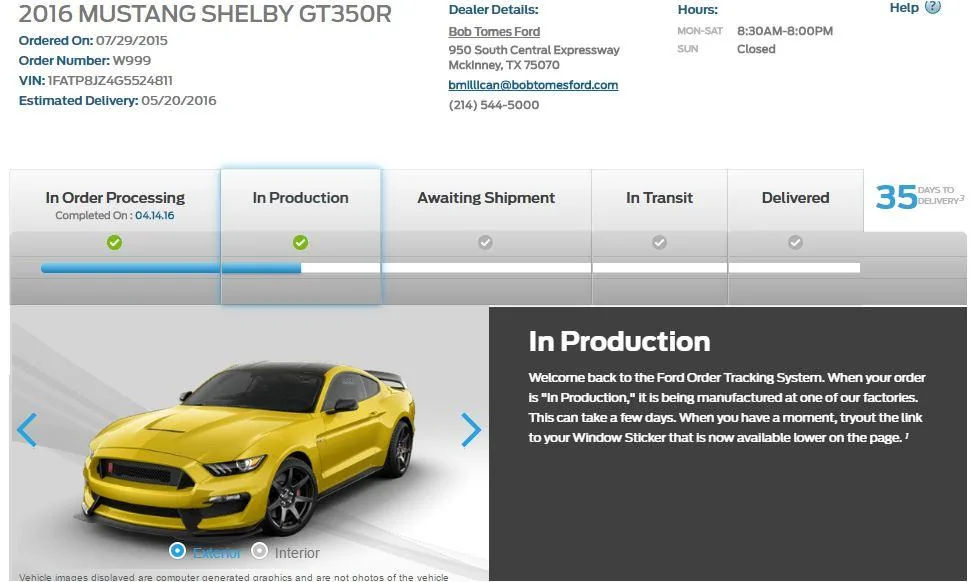Click the Hours heading
The height and width of the screenshot is (582, 973).
697,10
